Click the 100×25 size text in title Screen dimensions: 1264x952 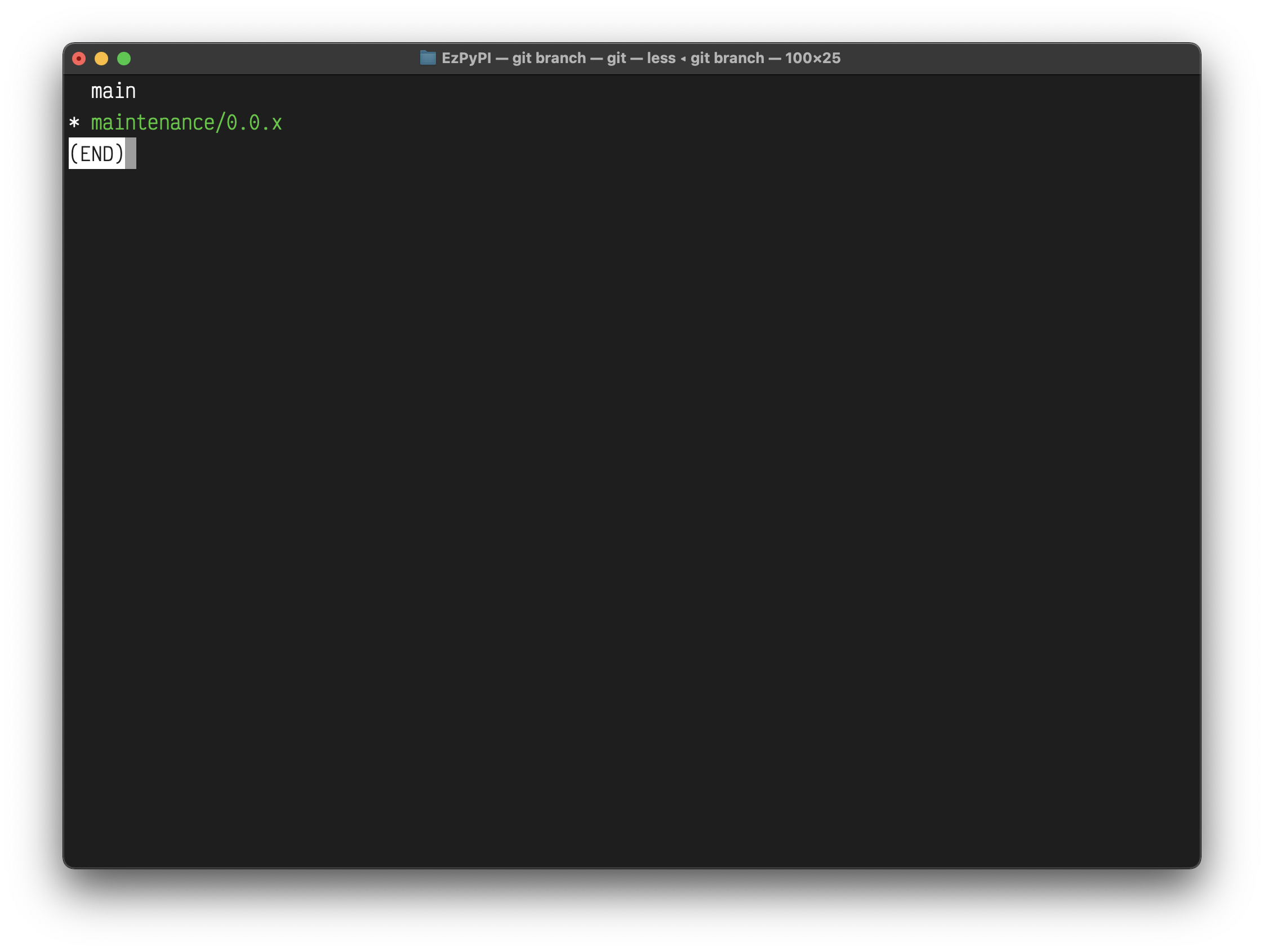(x=812, y=58)
